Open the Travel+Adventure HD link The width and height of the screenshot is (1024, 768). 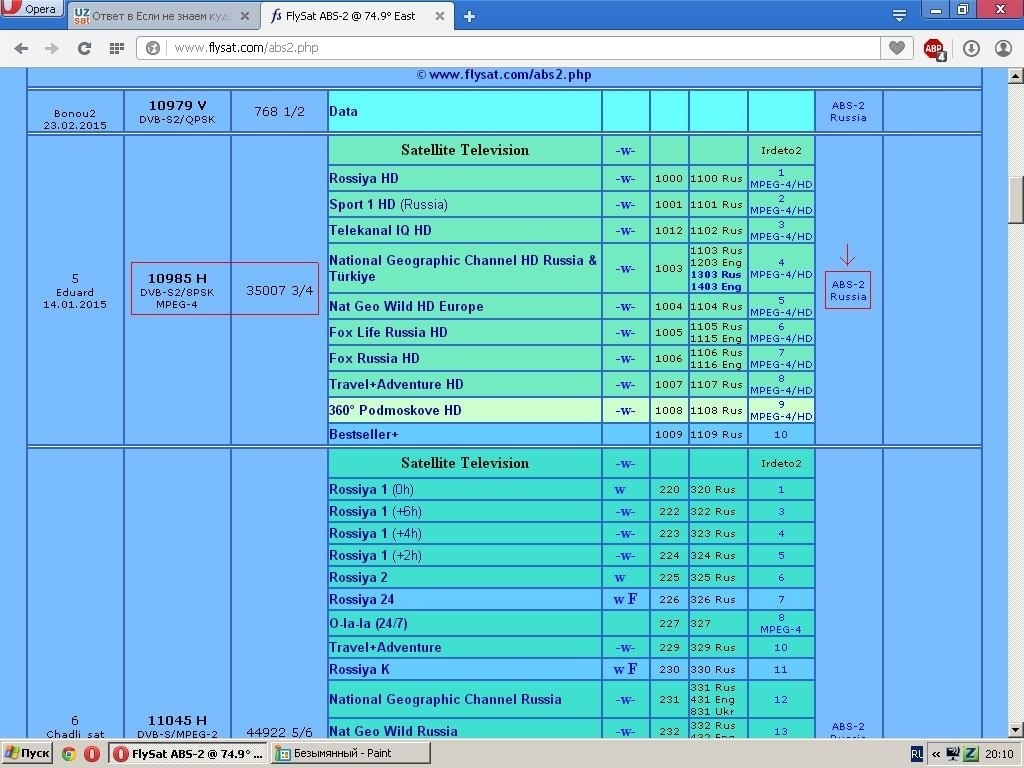coord(396,385)
